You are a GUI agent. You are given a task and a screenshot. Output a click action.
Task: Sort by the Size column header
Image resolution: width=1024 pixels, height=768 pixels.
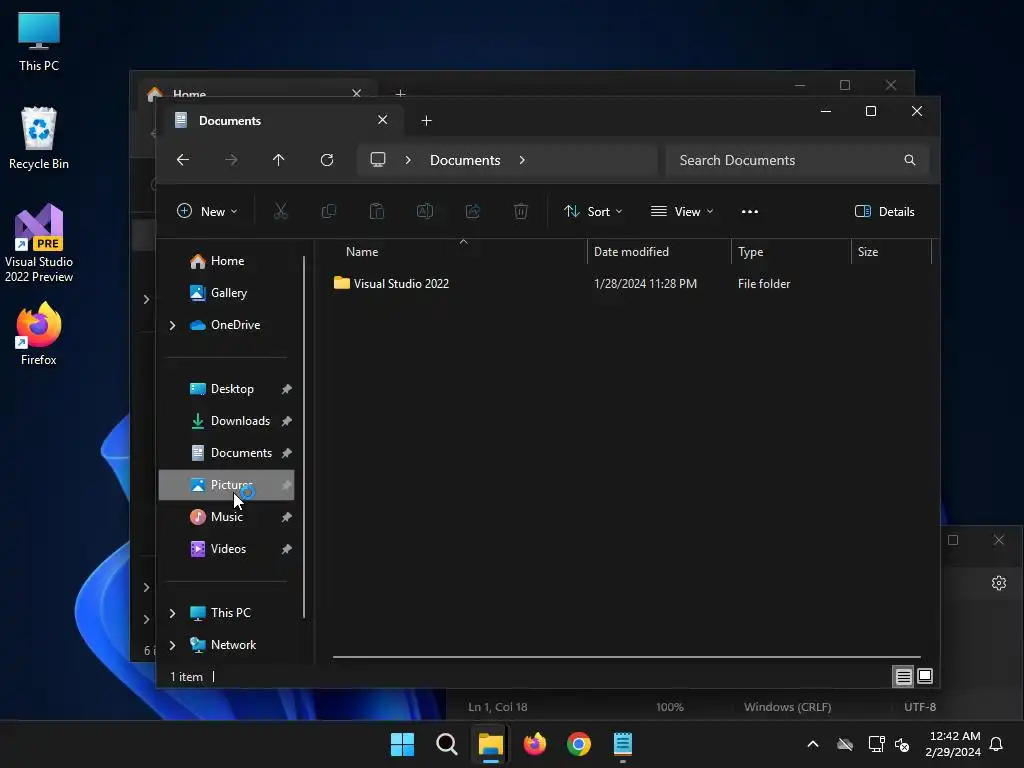pyautogui.click(x=891, y=252)
